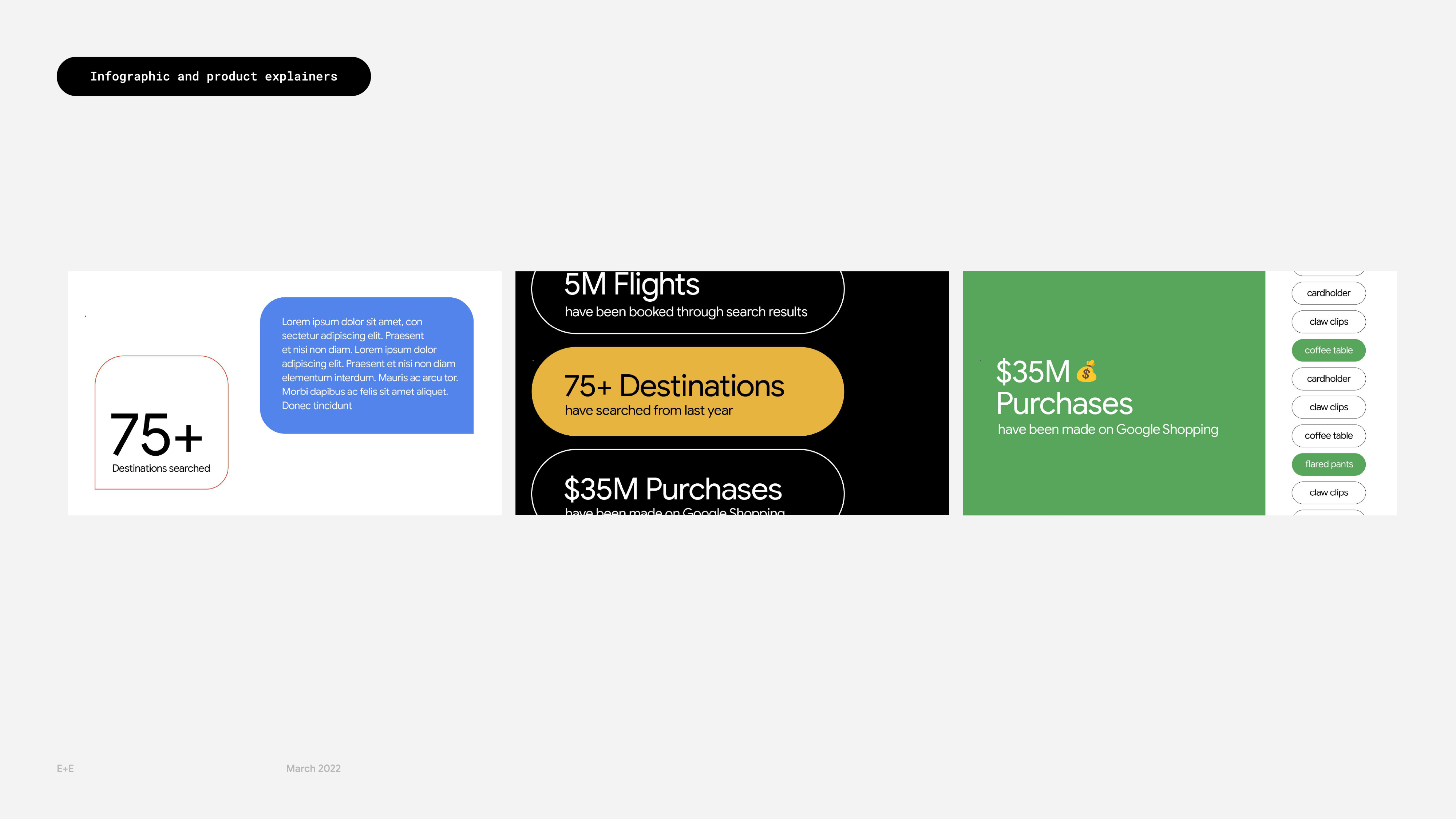Click the outlined 'coffee table' chip
Image resolution: width=1456 pixels, height=819 pixels.
(1328, 436)
